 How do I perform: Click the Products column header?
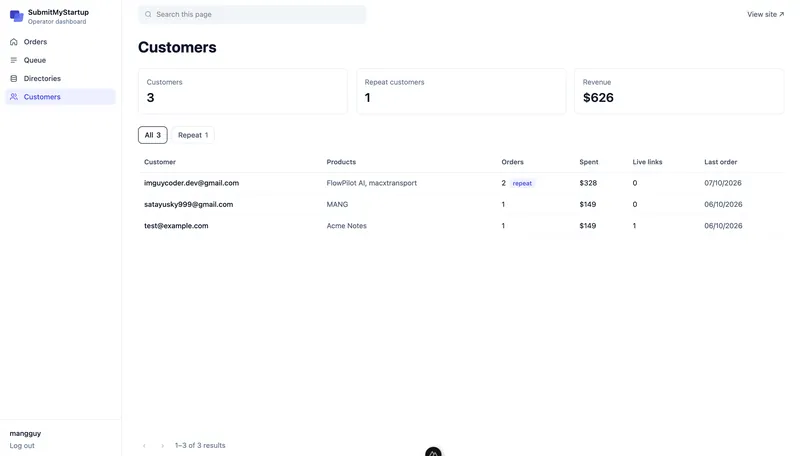[341, 162]
